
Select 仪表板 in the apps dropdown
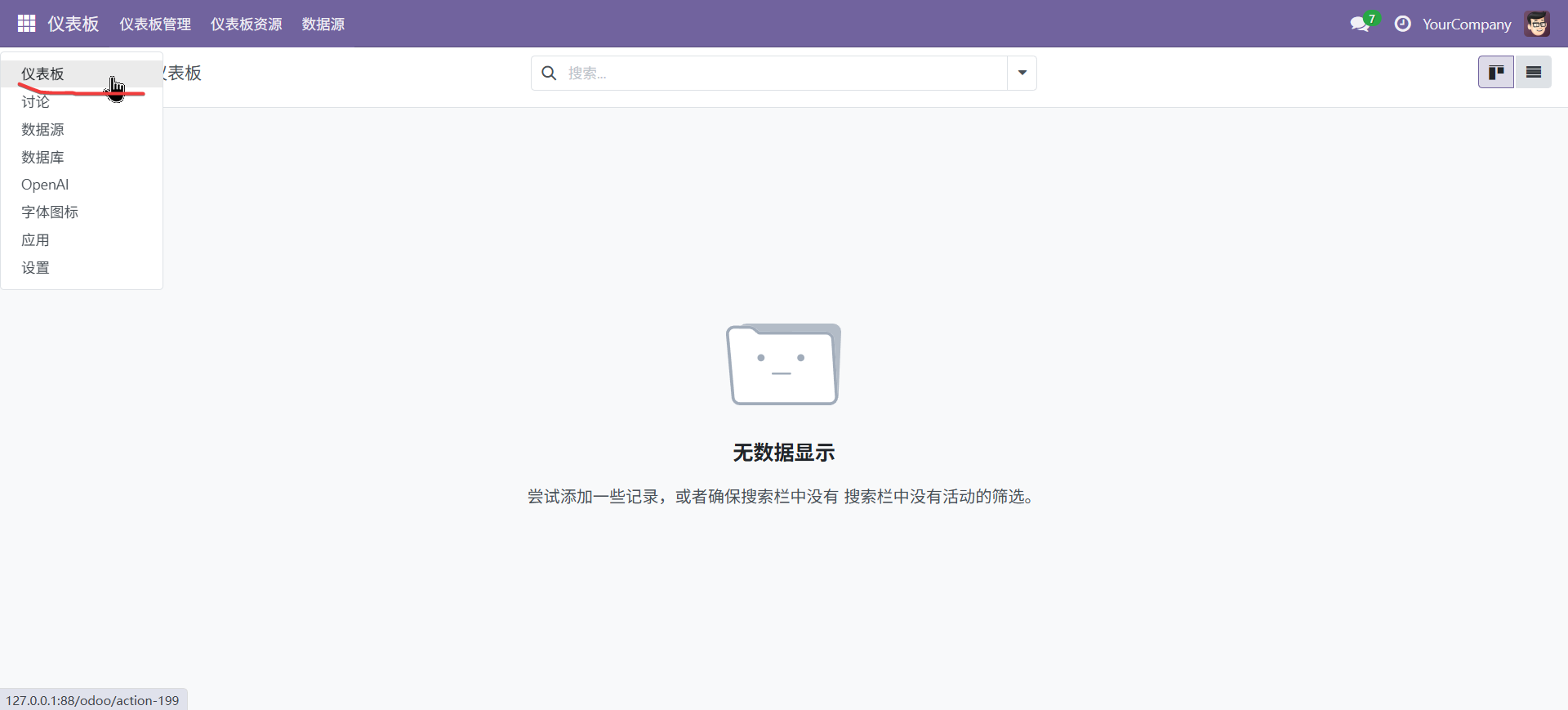pyautogui.click(x=42, y=74)
